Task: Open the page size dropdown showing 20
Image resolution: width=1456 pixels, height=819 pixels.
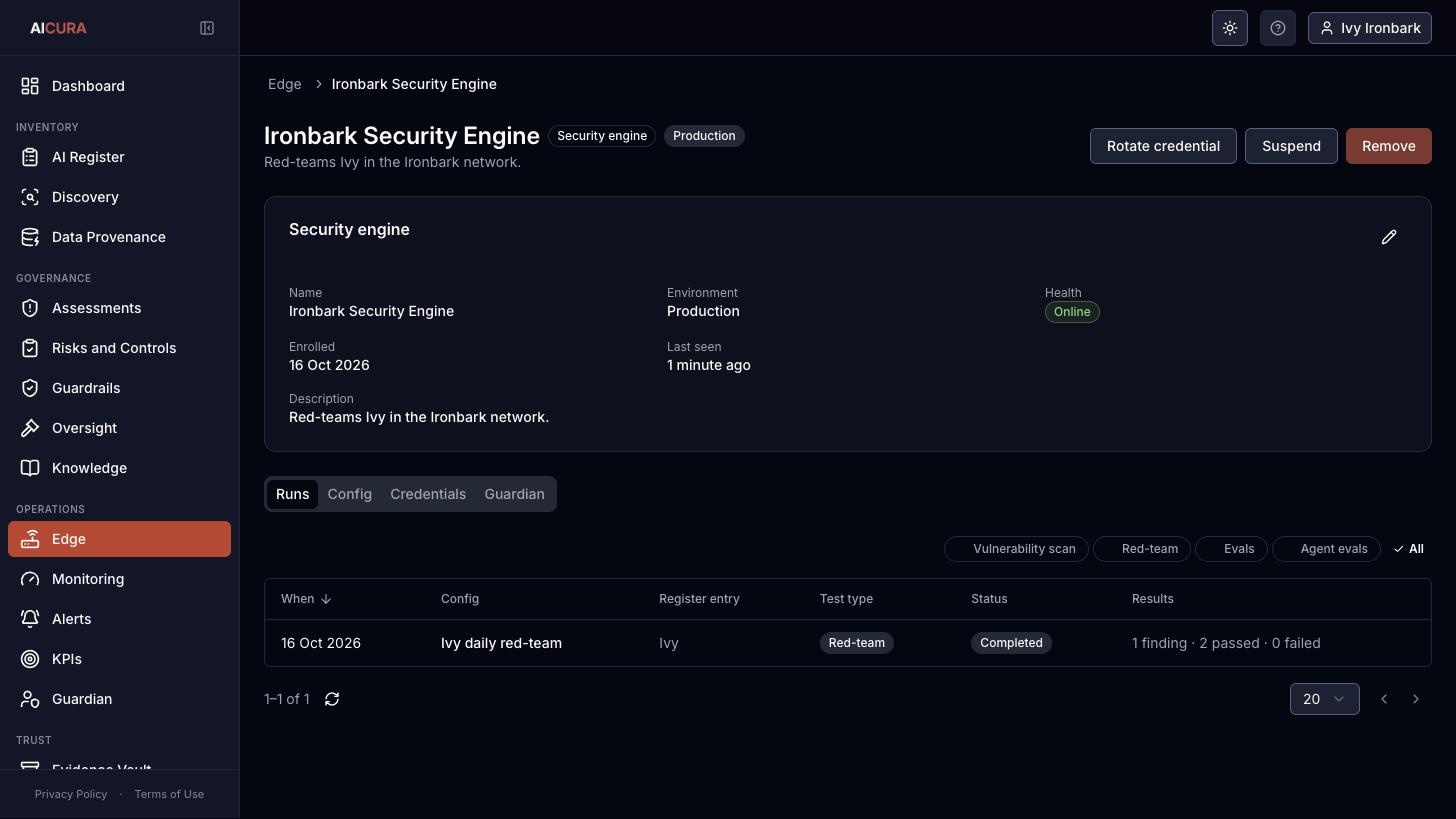Action: 1324,699
